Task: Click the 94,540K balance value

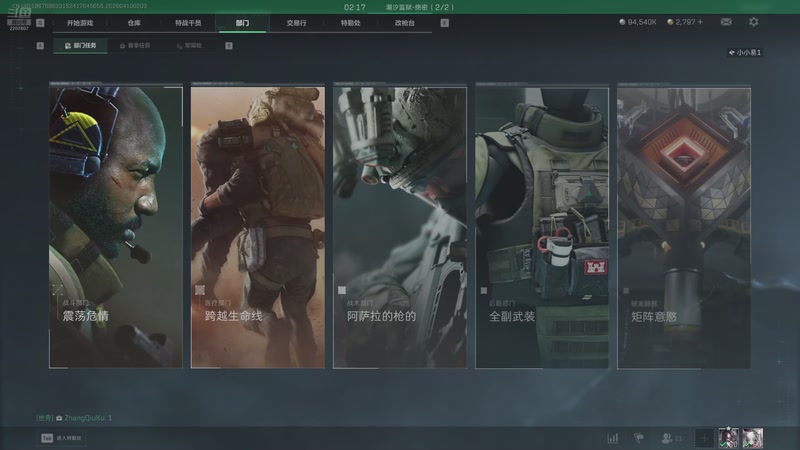Action: pyautogui.click(x=642, y=22)
